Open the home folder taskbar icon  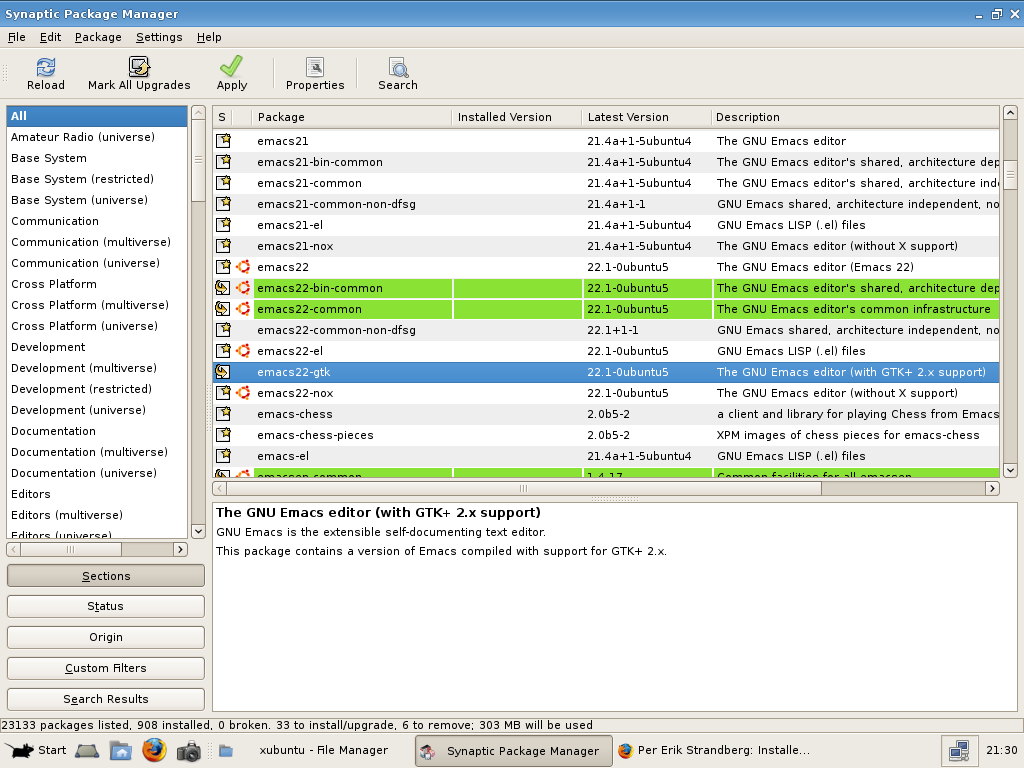(121, 751)
